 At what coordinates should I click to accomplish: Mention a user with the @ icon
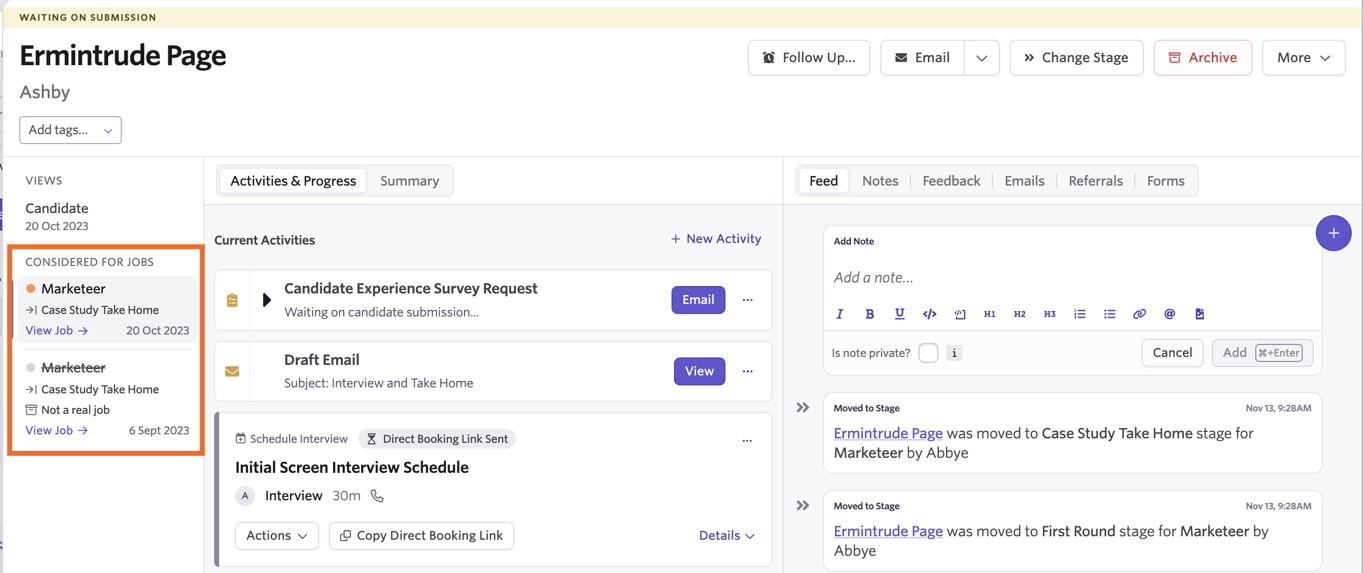coord(1169,314)
